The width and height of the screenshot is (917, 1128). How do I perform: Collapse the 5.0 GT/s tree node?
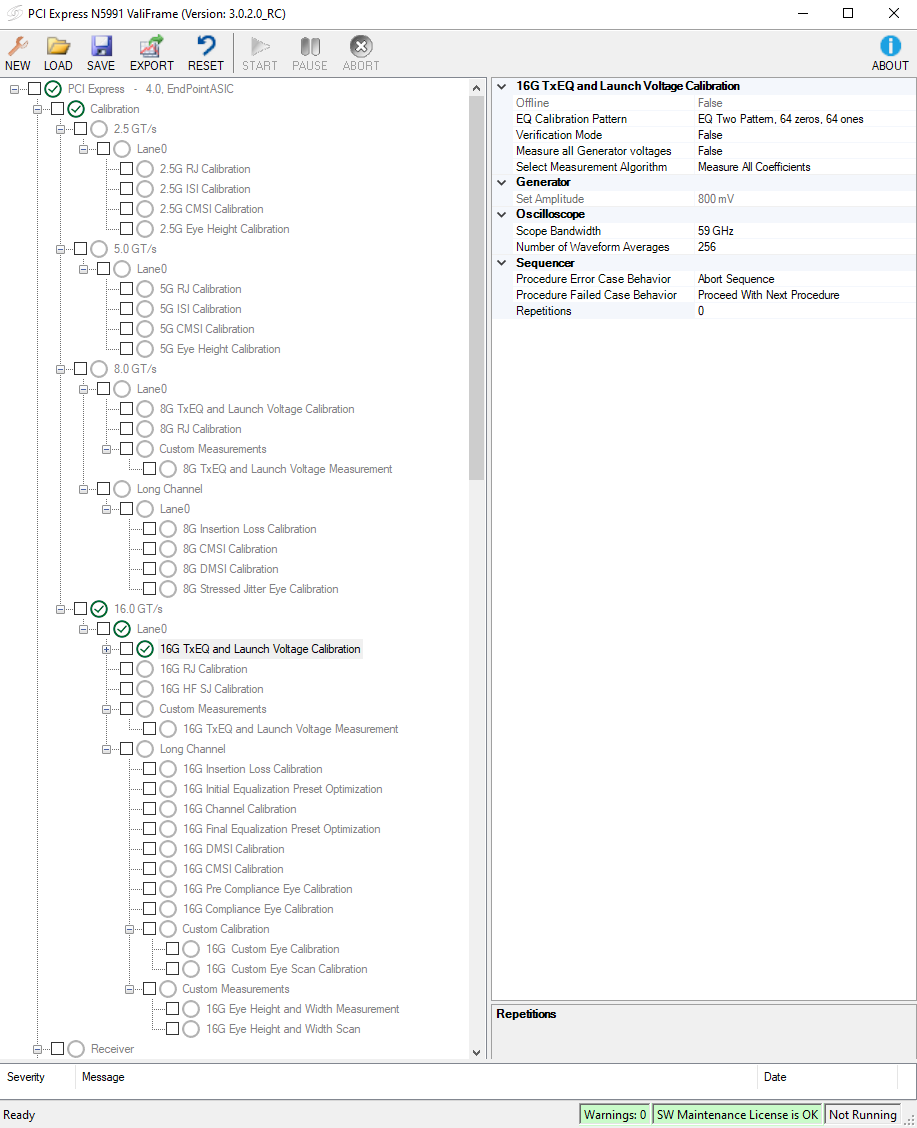[x=60, y=250]
